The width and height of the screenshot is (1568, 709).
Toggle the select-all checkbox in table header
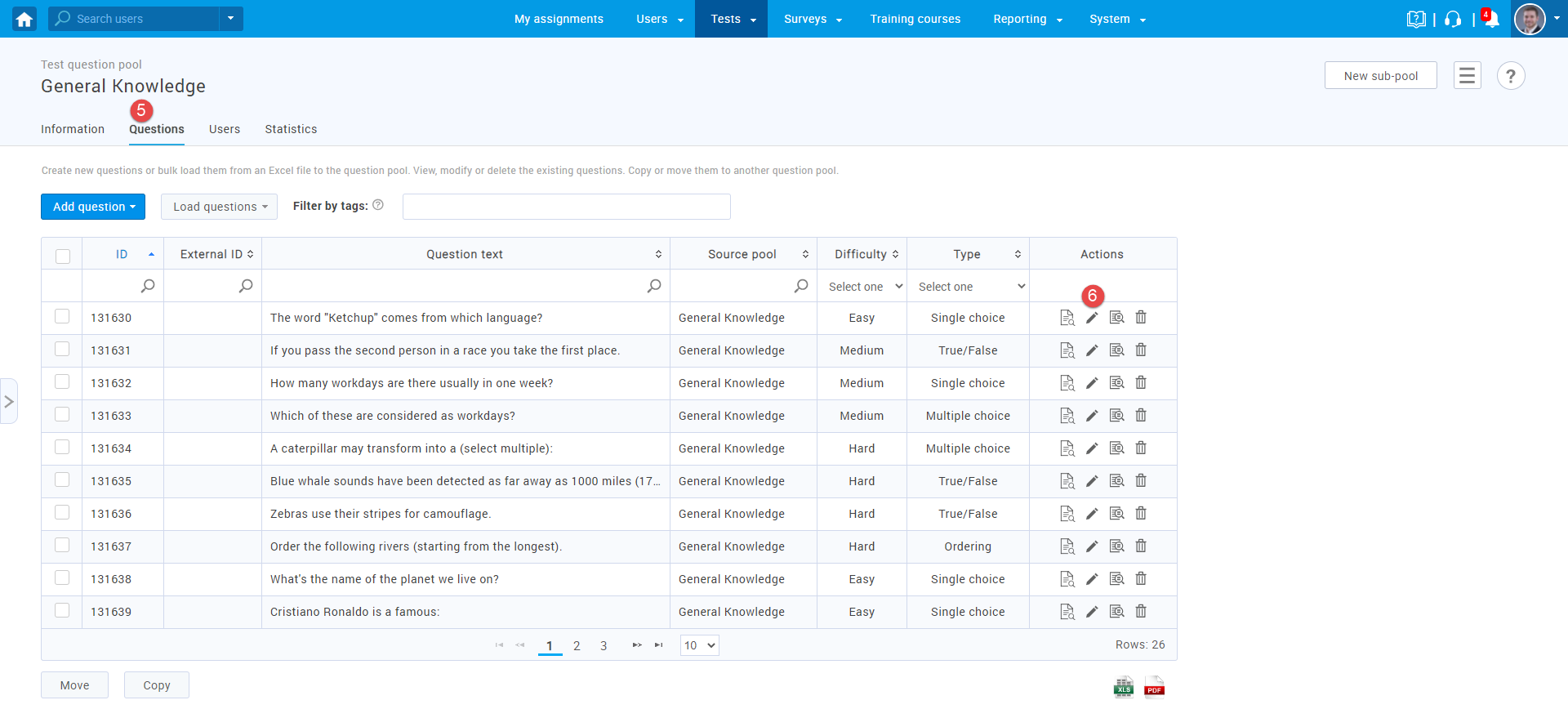(62, 256)
